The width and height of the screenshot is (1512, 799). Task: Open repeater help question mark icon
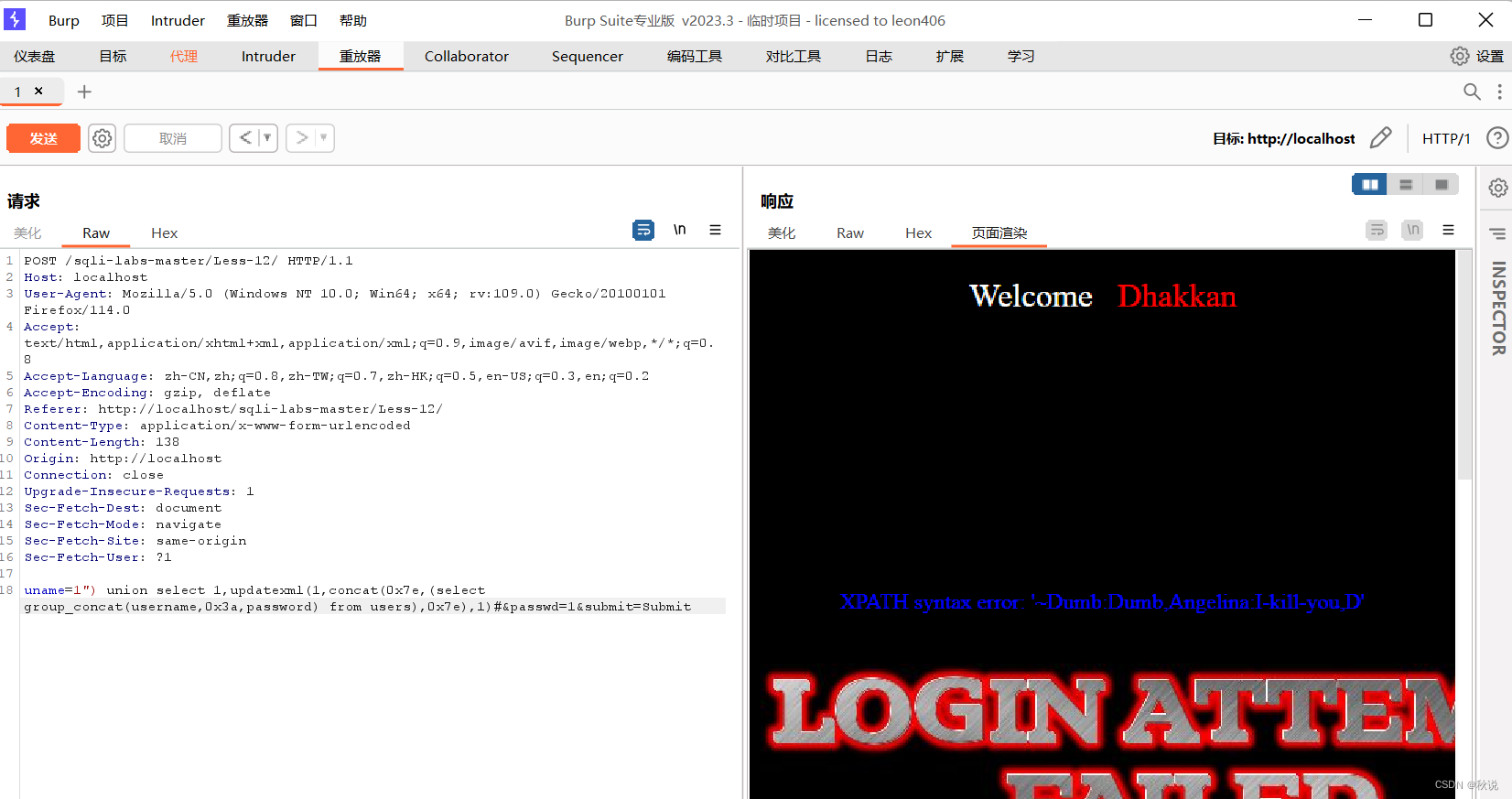(1497, 138)
